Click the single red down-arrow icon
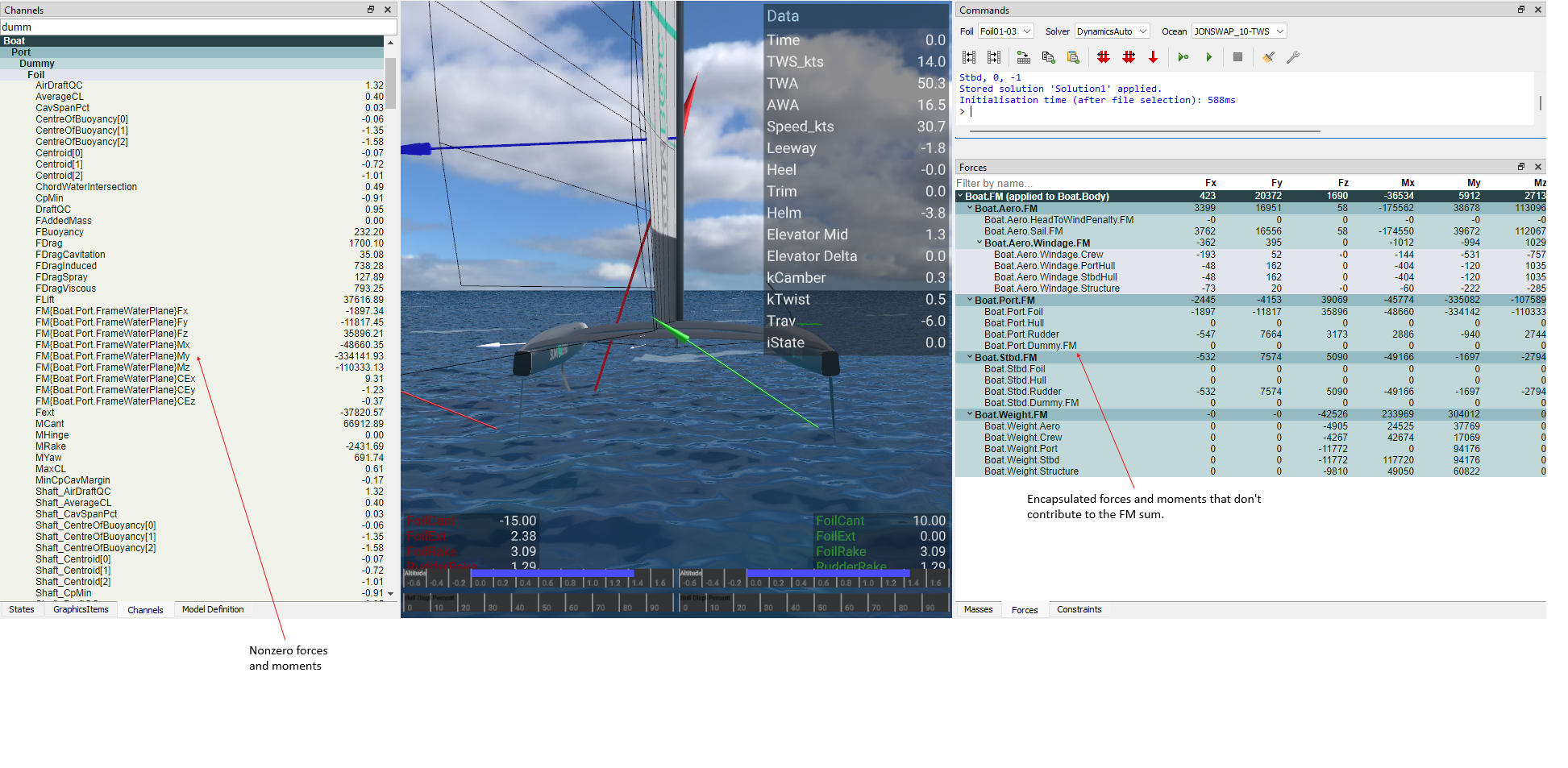Image resolution: width=1568 pixels, height=768 pixels. pyautogui.click(x=1153, y=57)
